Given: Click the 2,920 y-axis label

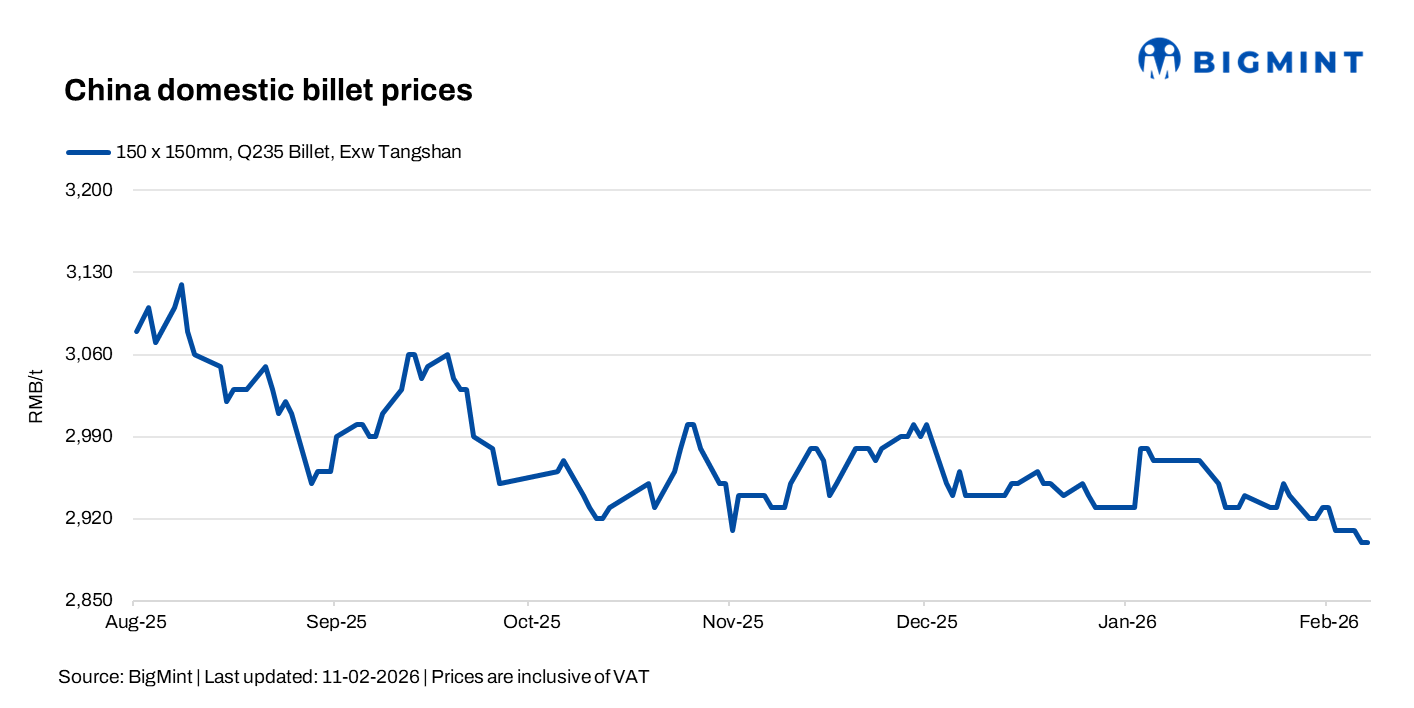Looking at the screenshot, I should coord(88,519).
